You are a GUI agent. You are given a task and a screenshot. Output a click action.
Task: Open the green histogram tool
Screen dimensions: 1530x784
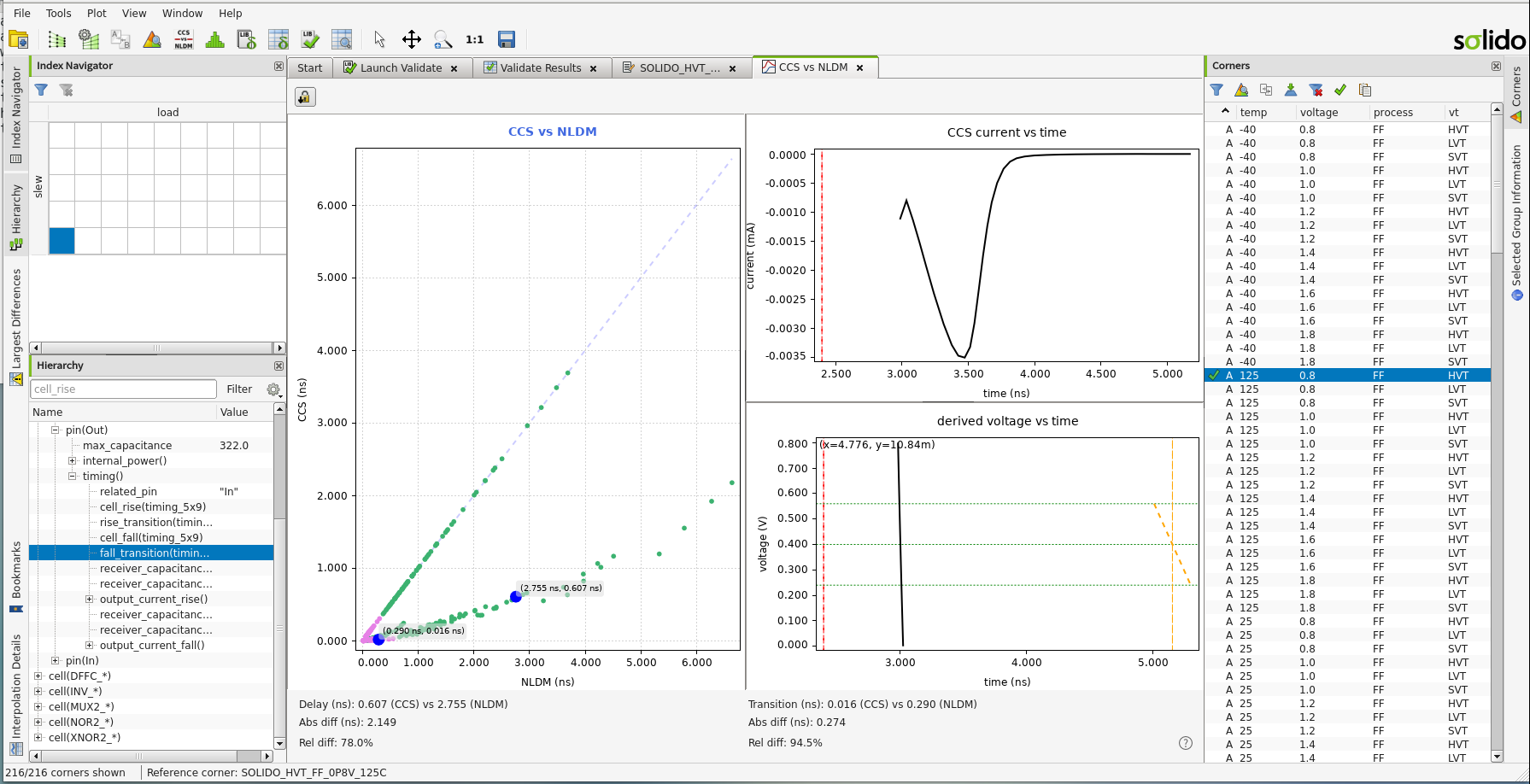(215, 39)
